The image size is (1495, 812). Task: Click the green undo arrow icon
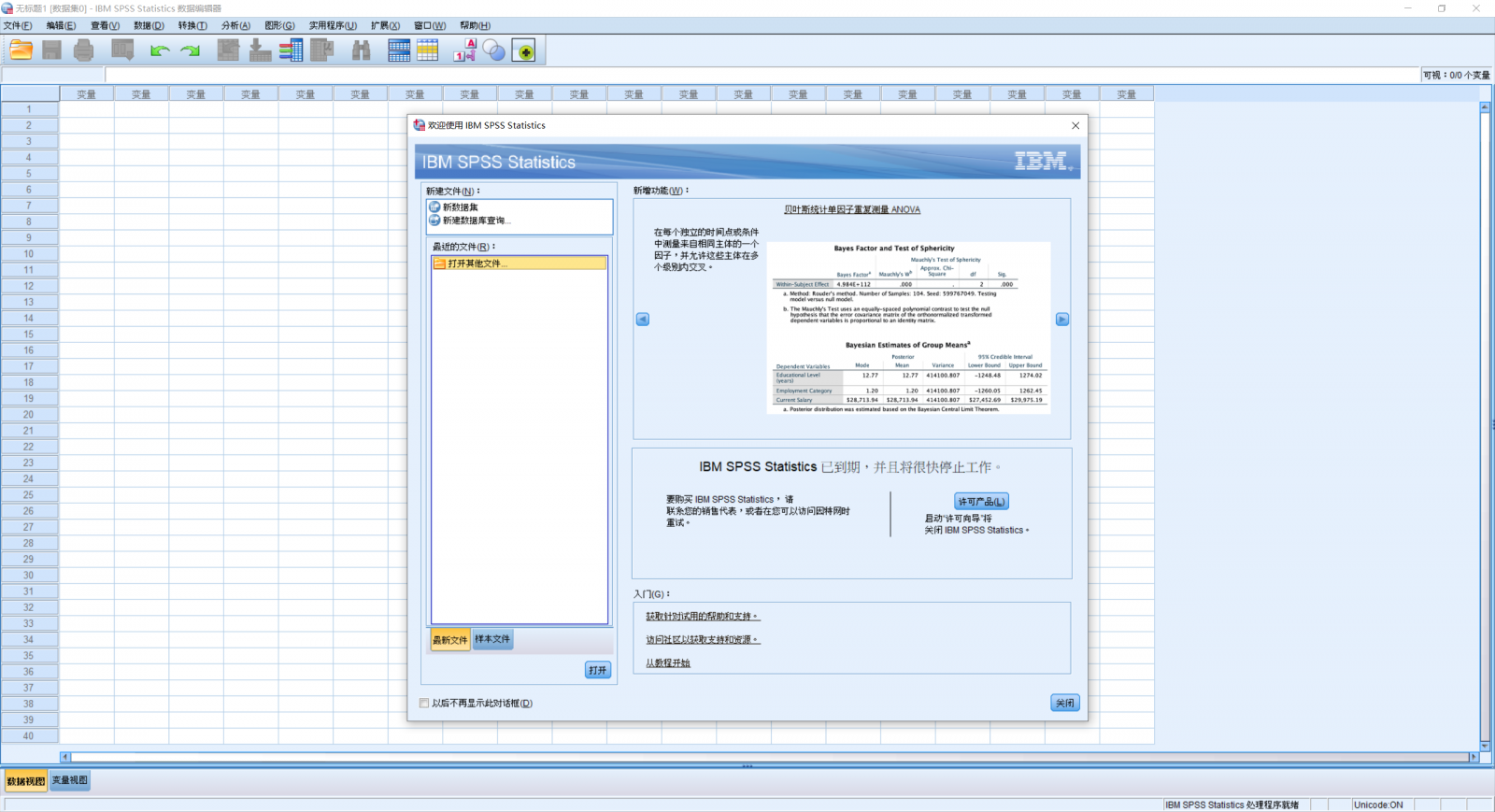[x=160, y=50]
